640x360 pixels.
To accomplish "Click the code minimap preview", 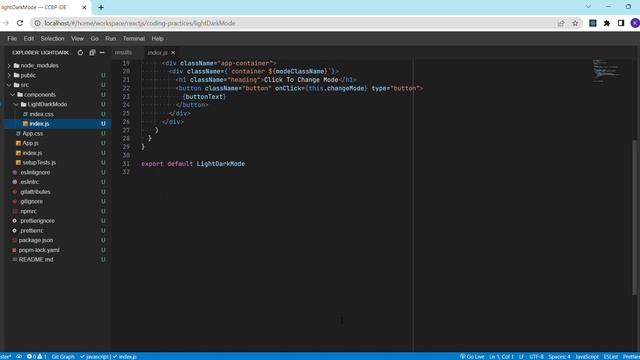I will [607, 70].
